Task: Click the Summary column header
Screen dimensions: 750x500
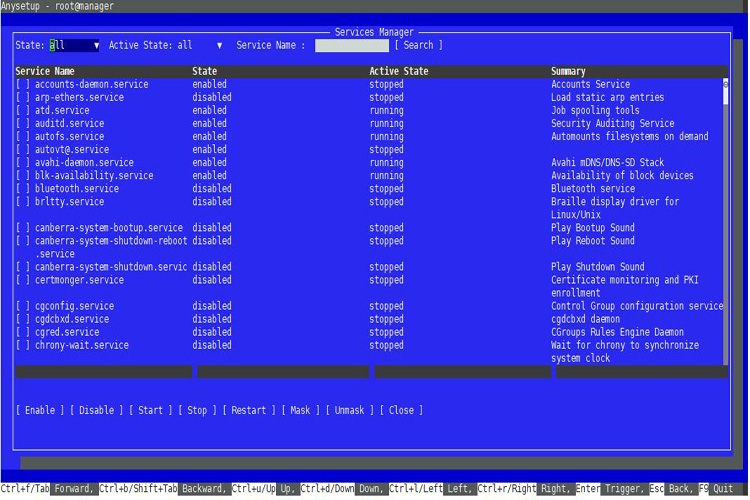Action: coord(568,71)
